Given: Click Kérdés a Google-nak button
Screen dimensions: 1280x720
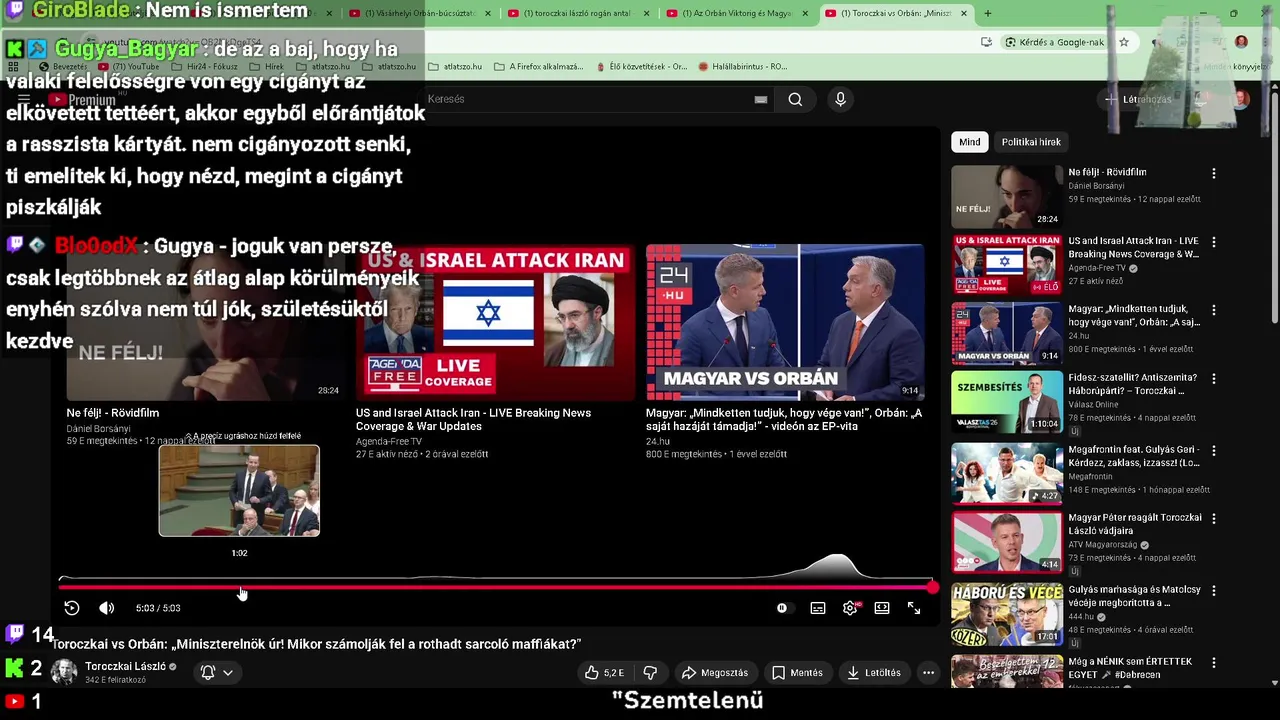Looking at the screenshot, I should (1055, 42).
